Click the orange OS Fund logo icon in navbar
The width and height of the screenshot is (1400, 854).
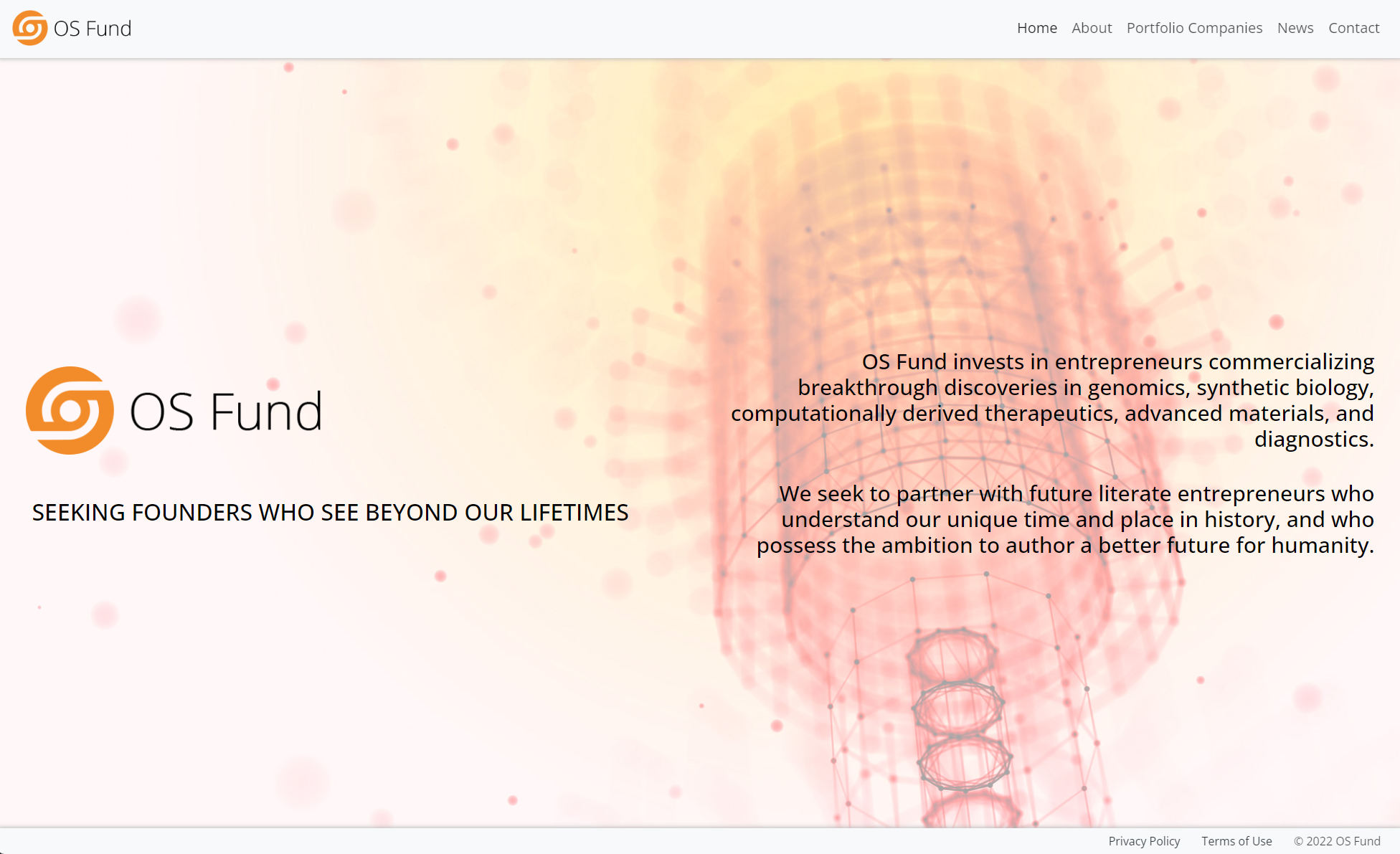[x=30, y=28]
